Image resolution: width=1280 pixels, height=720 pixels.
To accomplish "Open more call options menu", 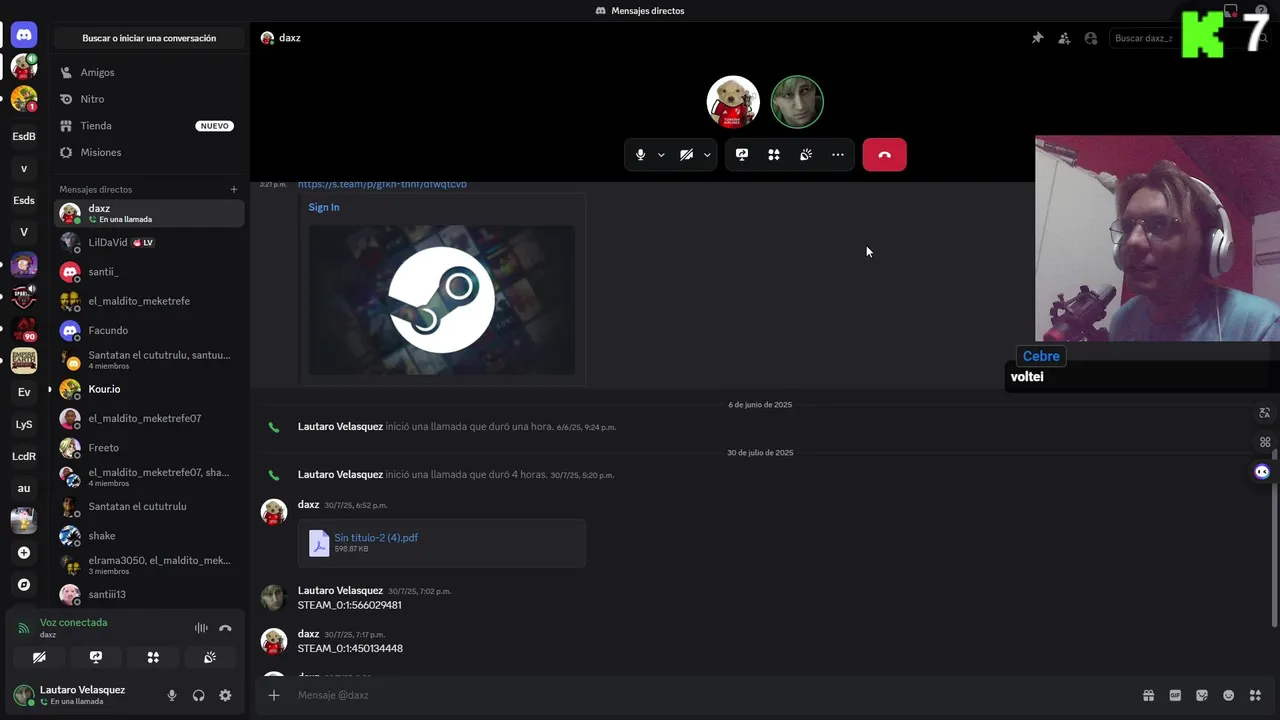I will (838, 155).
